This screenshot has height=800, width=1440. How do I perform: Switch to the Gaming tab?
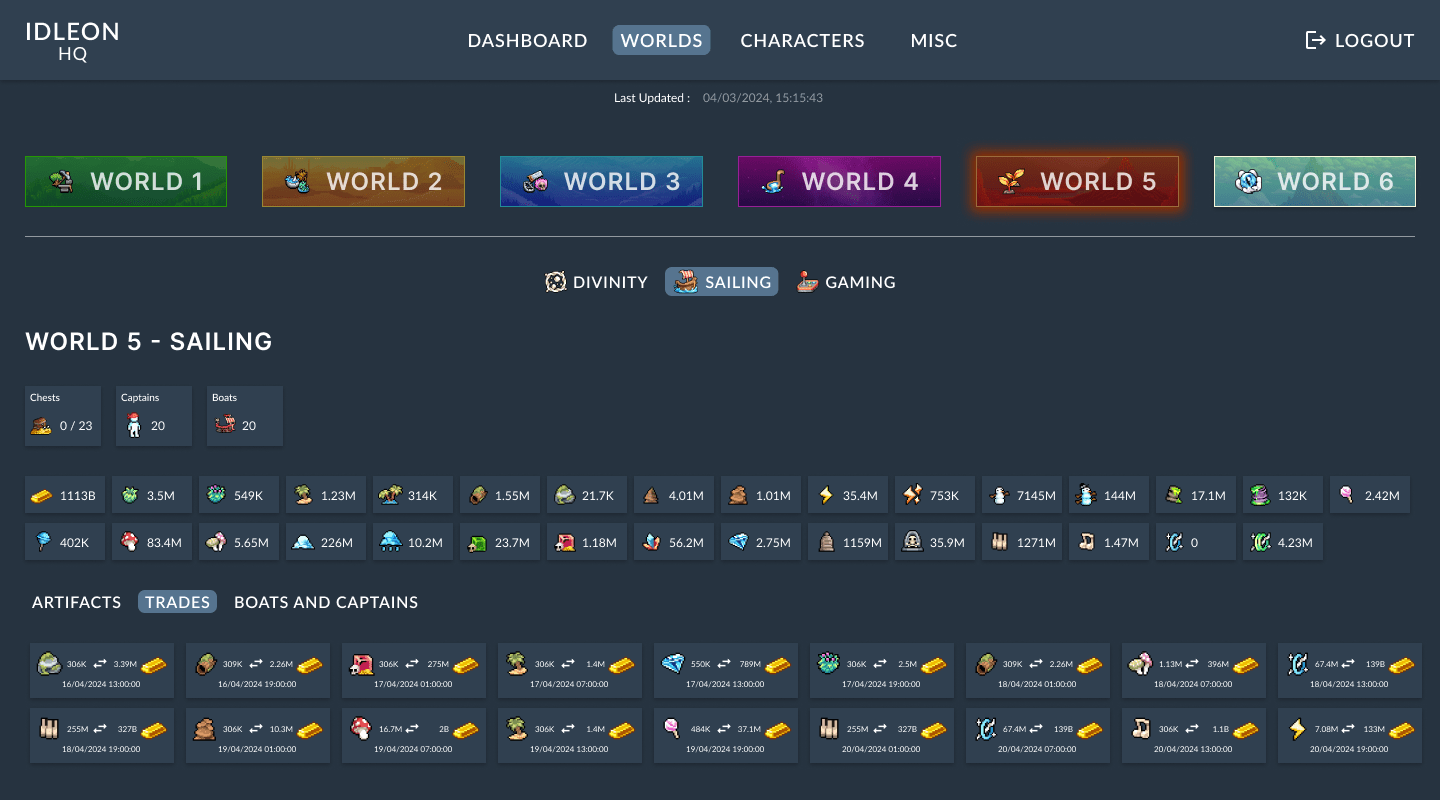pos(846,282)
